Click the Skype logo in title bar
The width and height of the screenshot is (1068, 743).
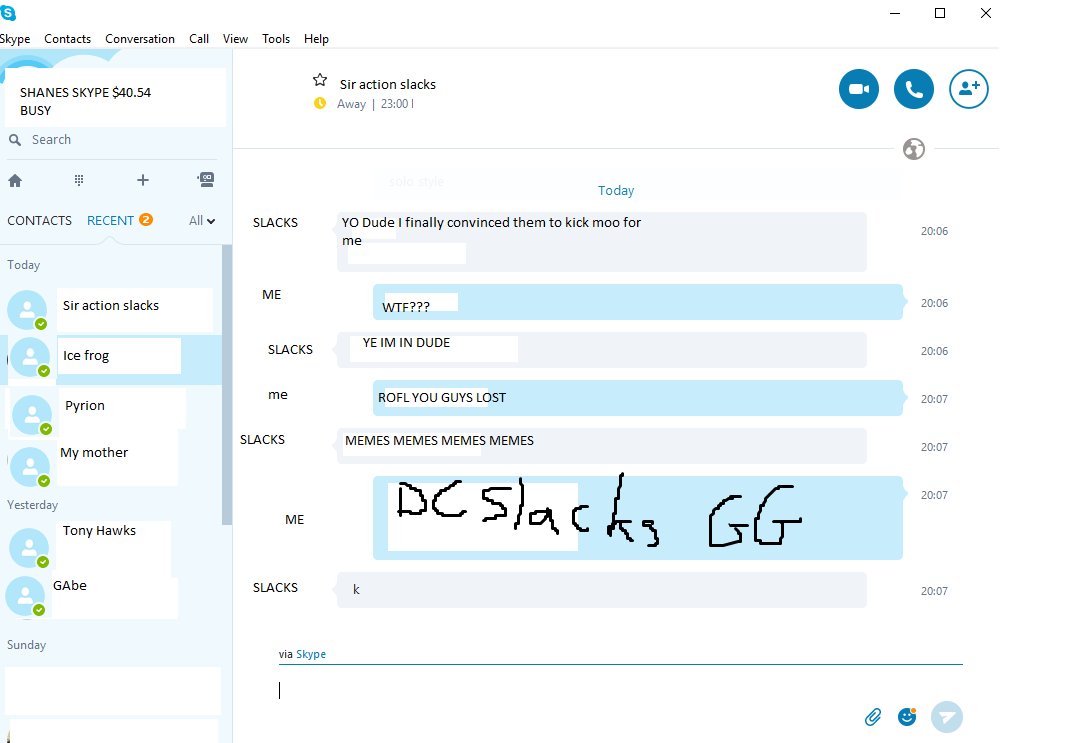(8, 12)
